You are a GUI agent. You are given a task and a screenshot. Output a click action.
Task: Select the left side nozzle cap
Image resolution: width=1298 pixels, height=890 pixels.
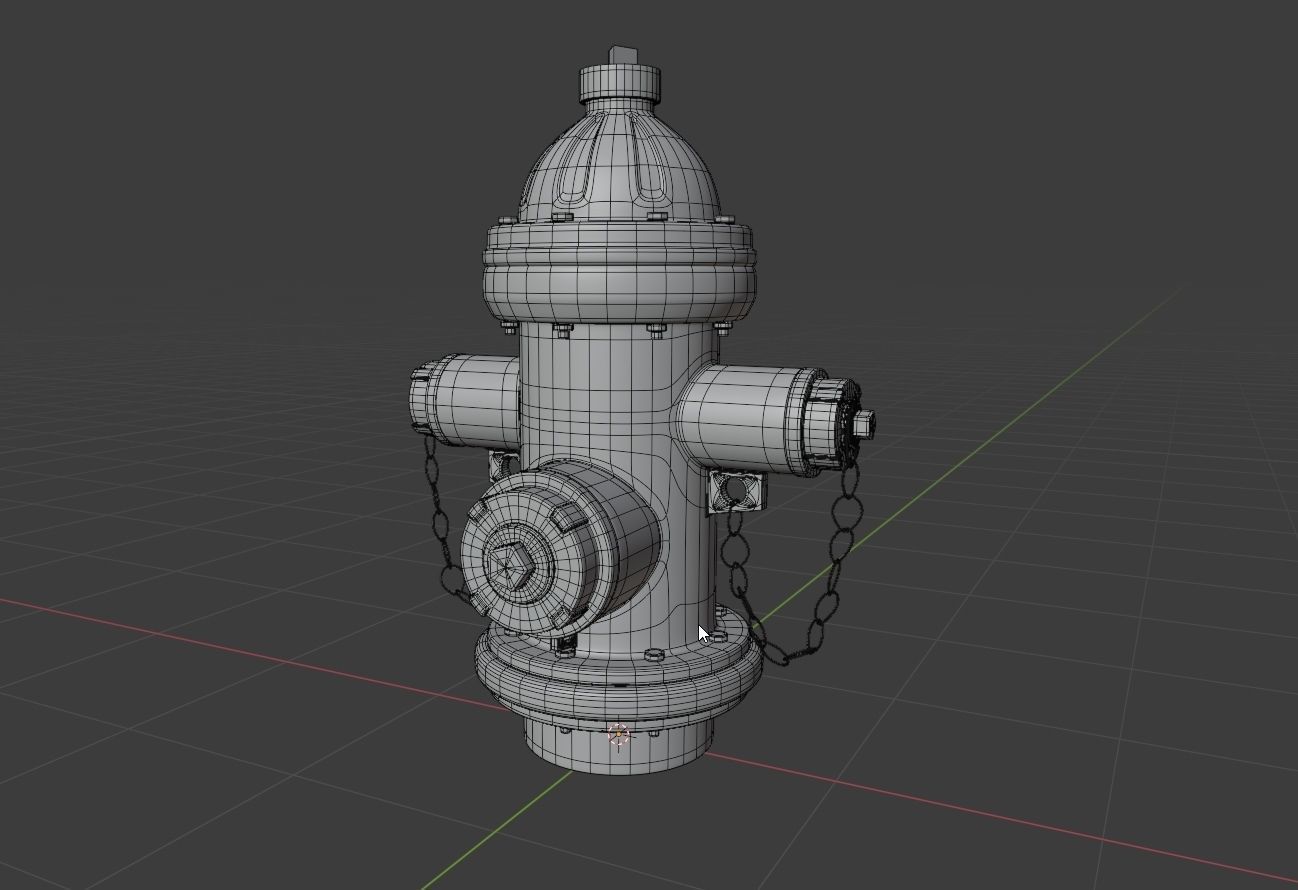(424, 400)
